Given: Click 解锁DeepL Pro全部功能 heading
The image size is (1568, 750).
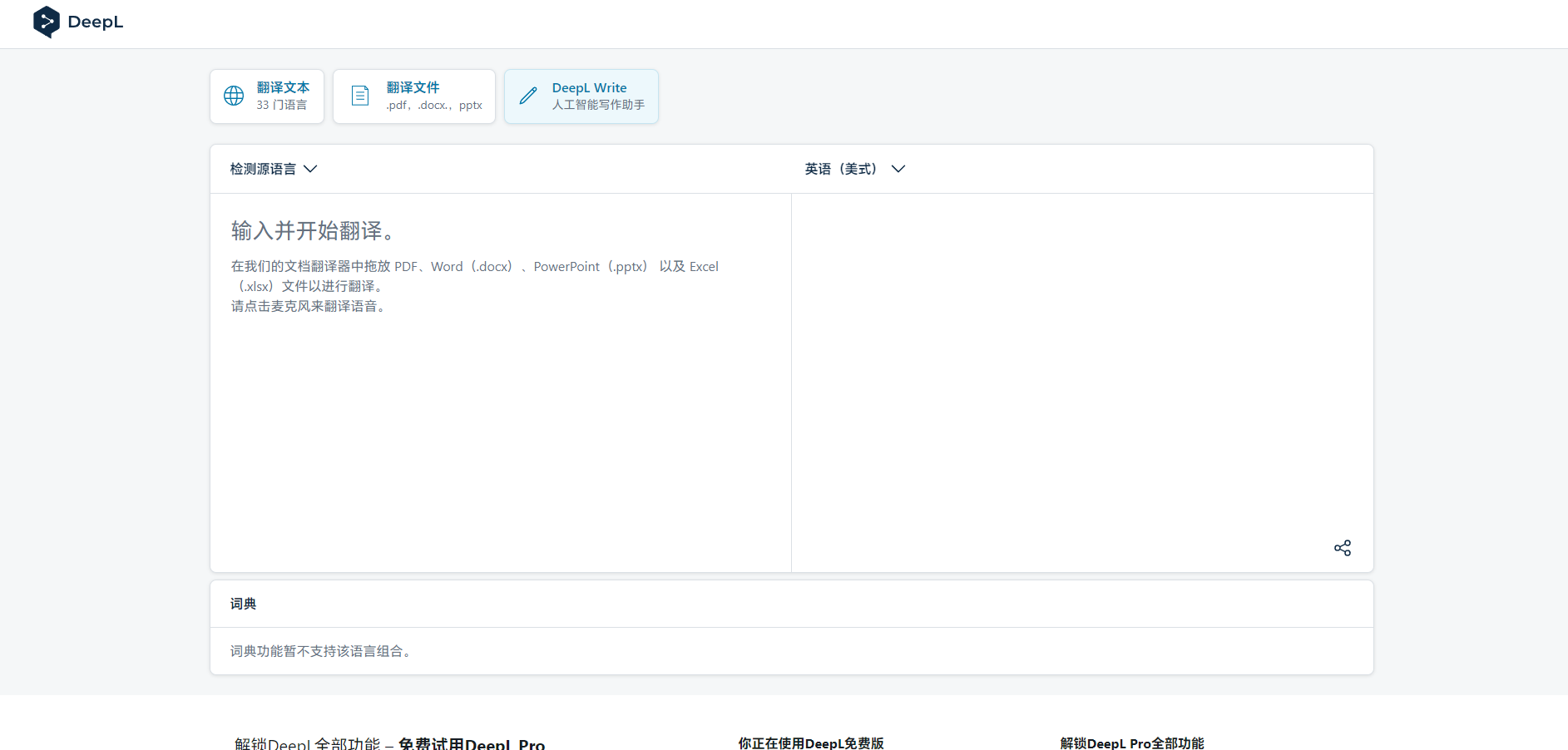Looking at the screenshot, I should [1132, 743].
